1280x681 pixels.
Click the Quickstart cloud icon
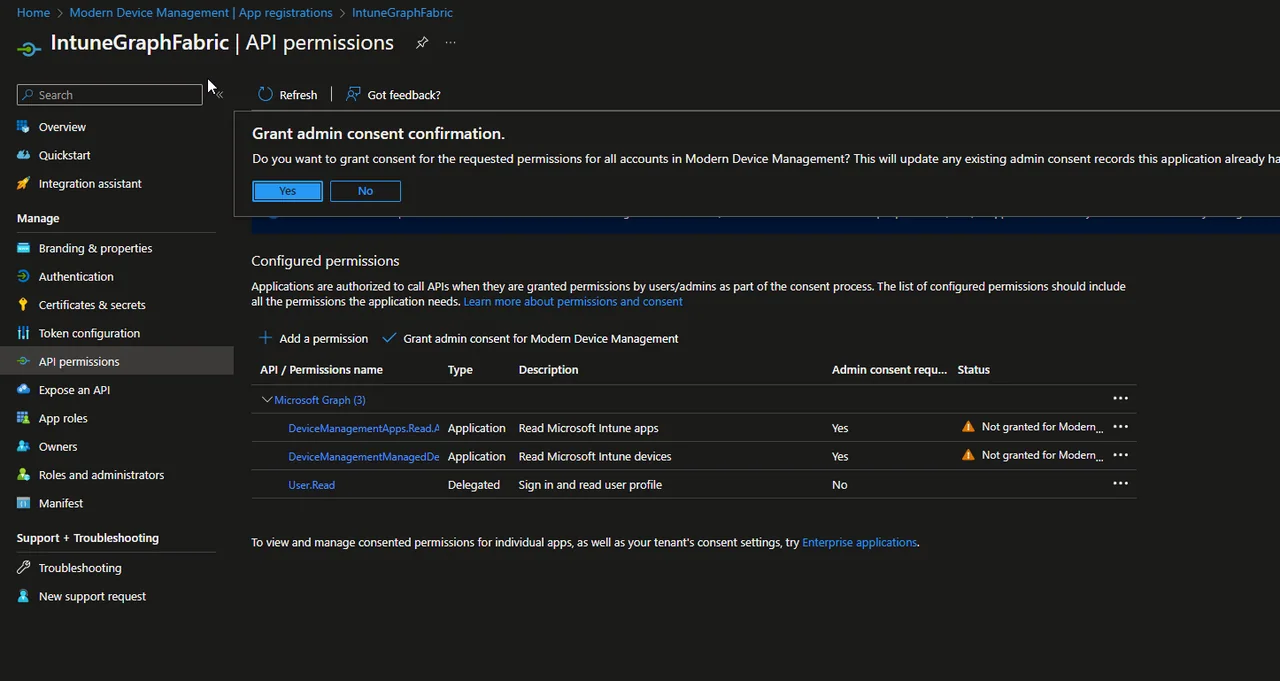point(24,155)
